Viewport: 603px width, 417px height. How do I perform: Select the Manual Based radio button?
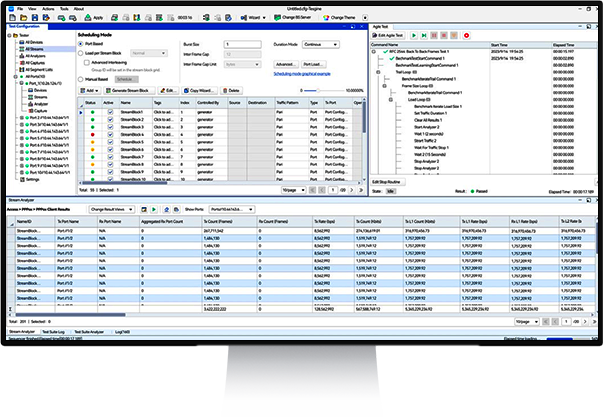click(82, 76)
